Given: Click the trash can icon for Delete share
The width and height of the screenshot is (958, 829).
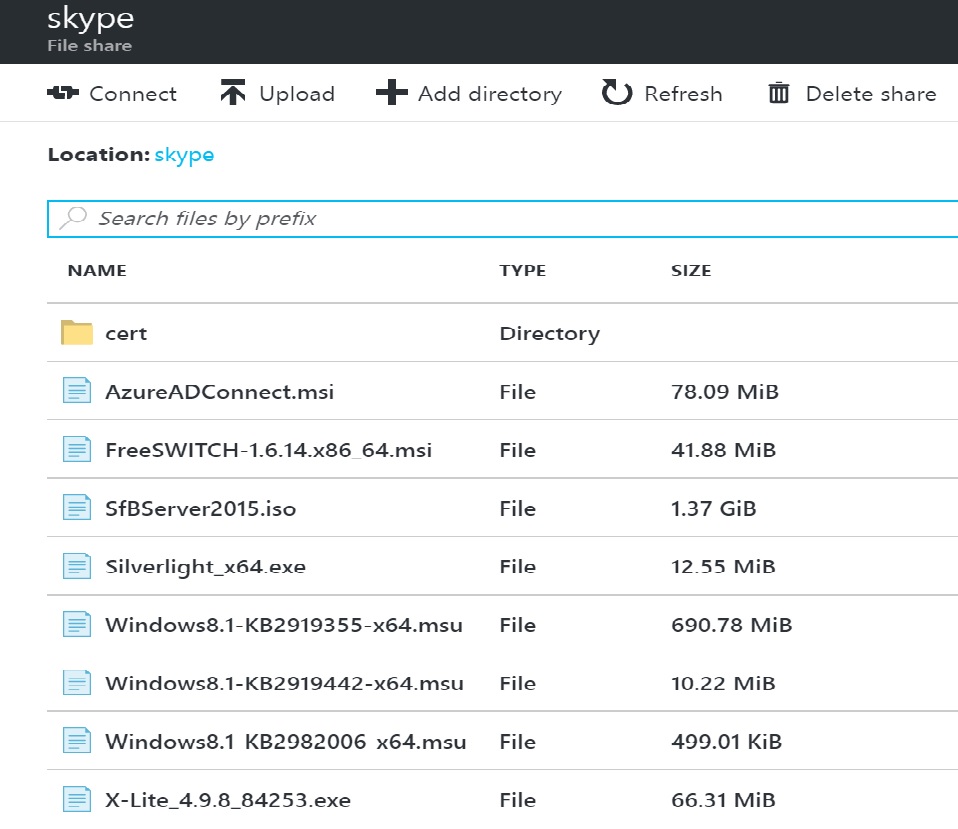Looking at the screenshot, I should click(x=778, y=93).
